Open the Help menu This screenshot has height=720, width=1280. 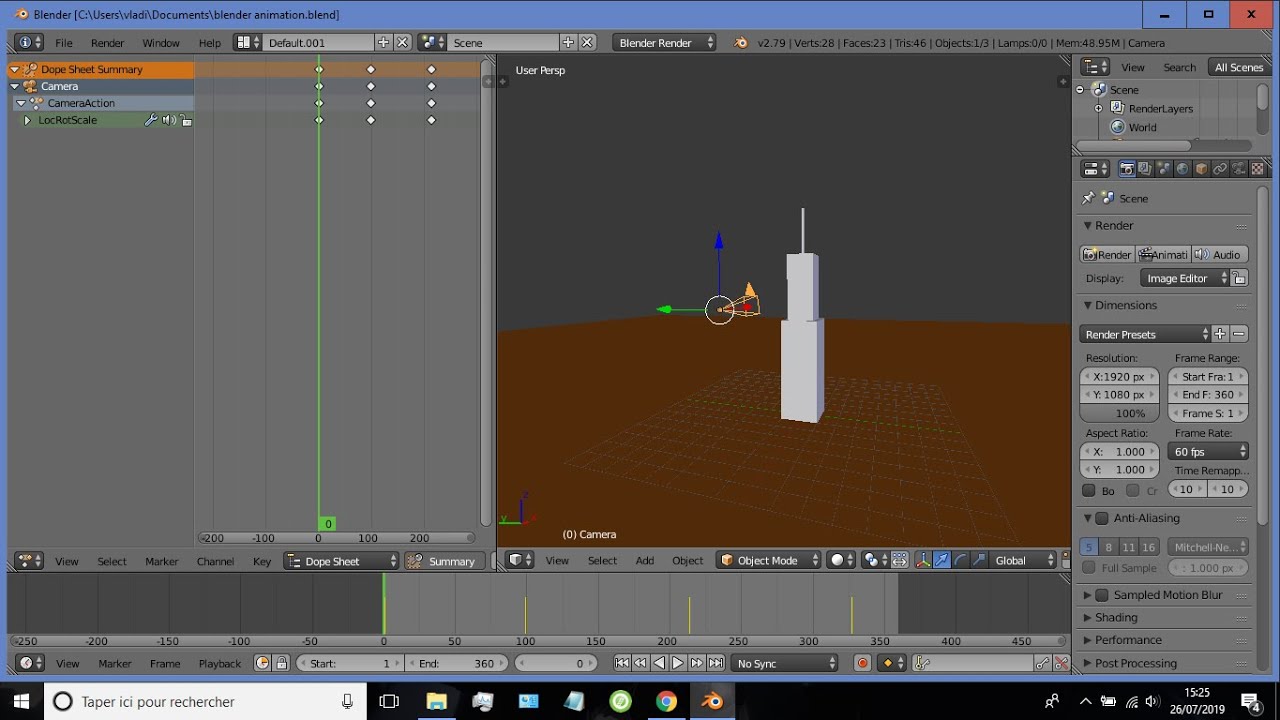[210, 43]
